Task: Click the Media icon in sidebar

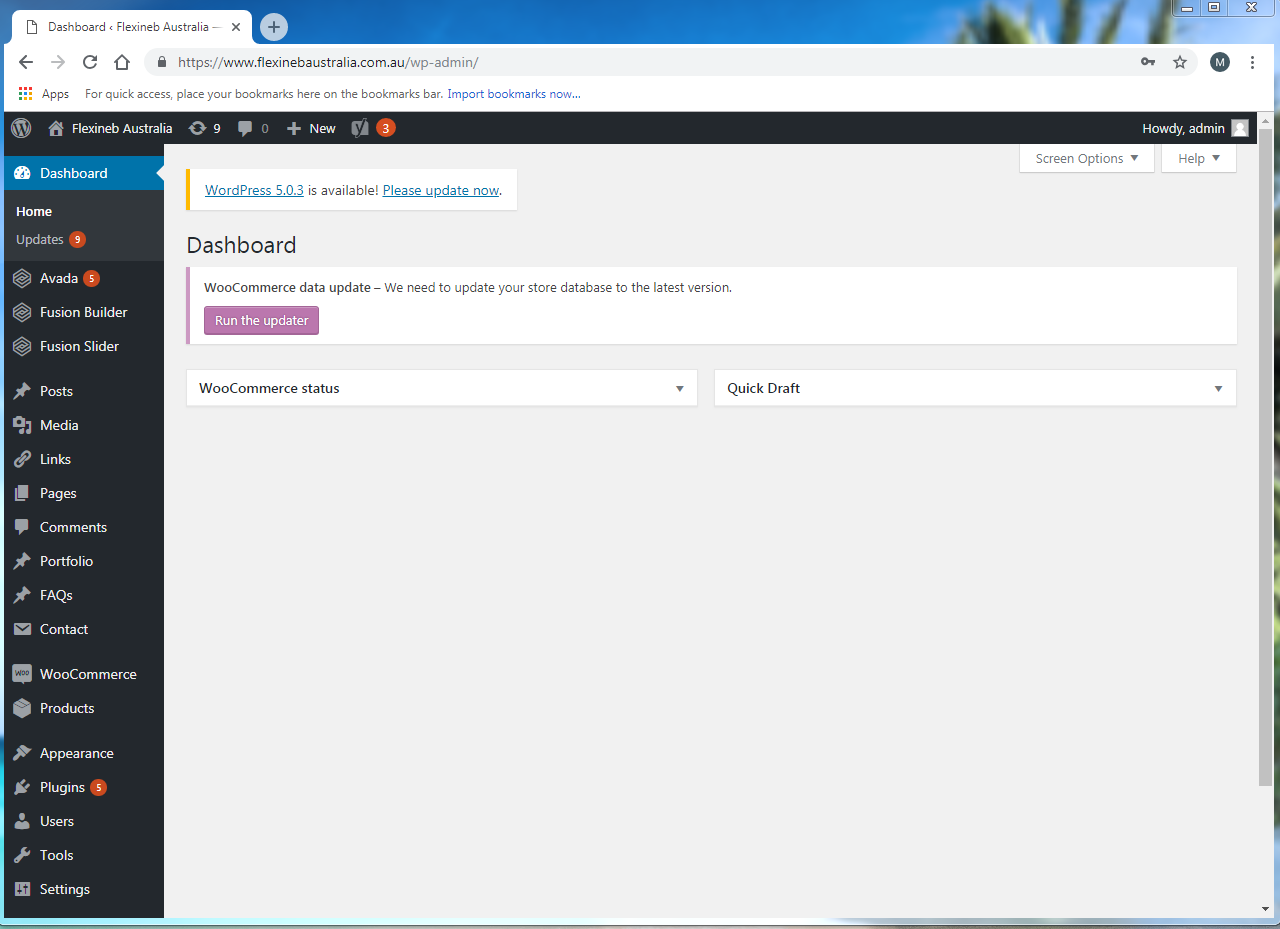Action: (x=22, y=425)
